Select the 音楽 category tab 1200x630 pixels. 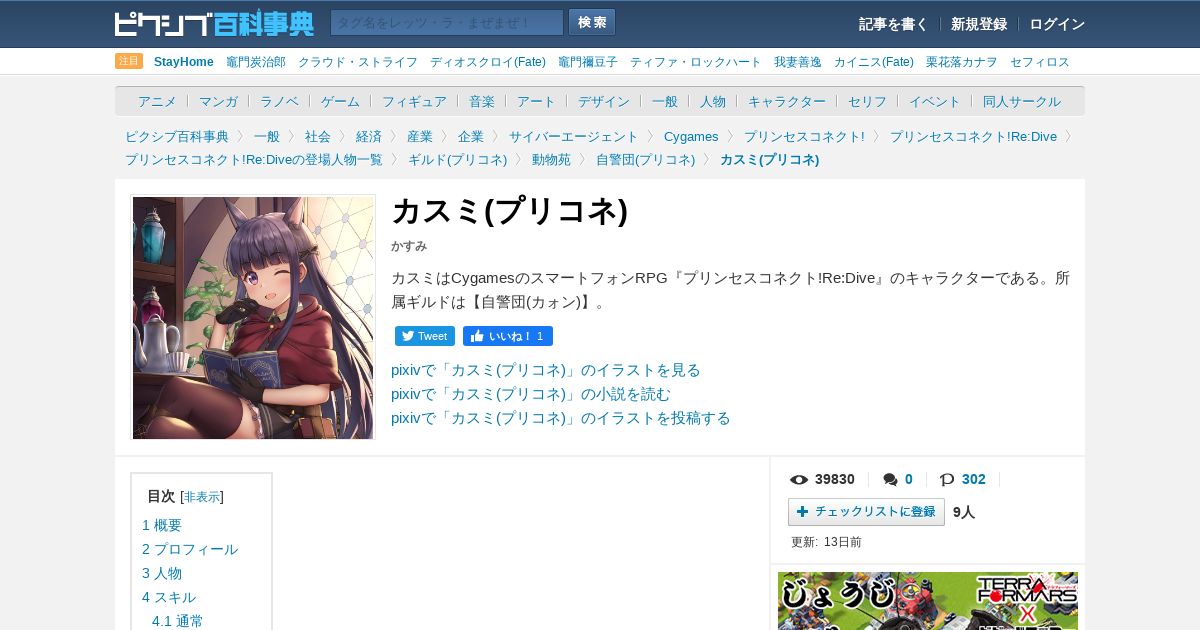pyautogui.click(x=482, y=102)
